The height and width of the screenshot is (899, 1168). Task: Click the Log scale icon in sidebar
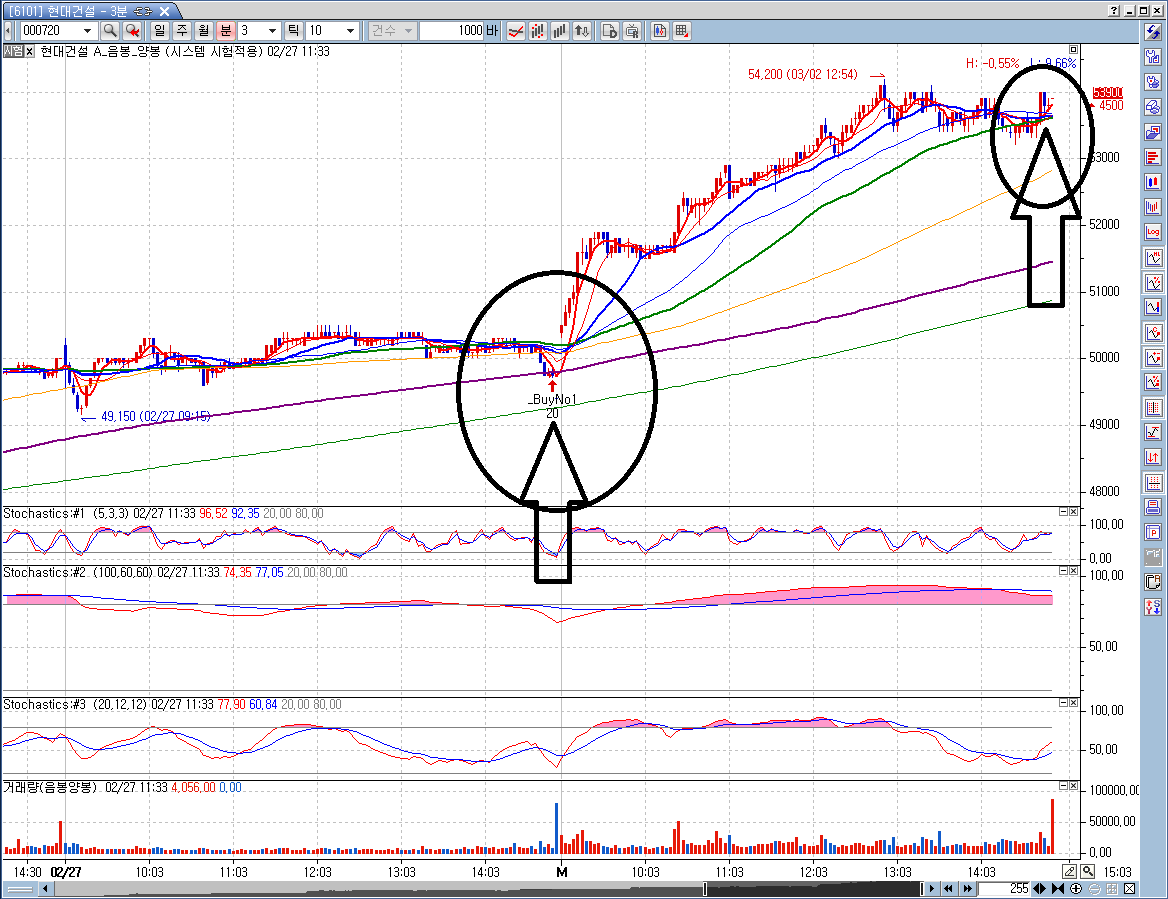click(x=1153, y=232)
